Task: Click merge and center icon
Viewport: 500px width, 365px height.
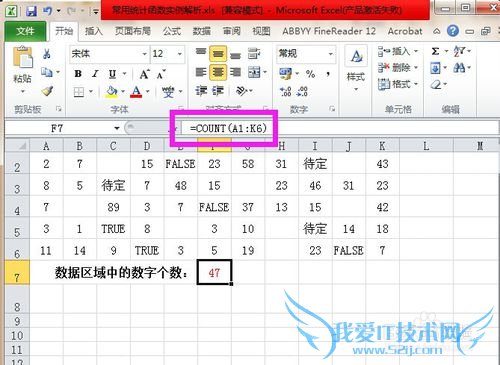Action: 254,72
